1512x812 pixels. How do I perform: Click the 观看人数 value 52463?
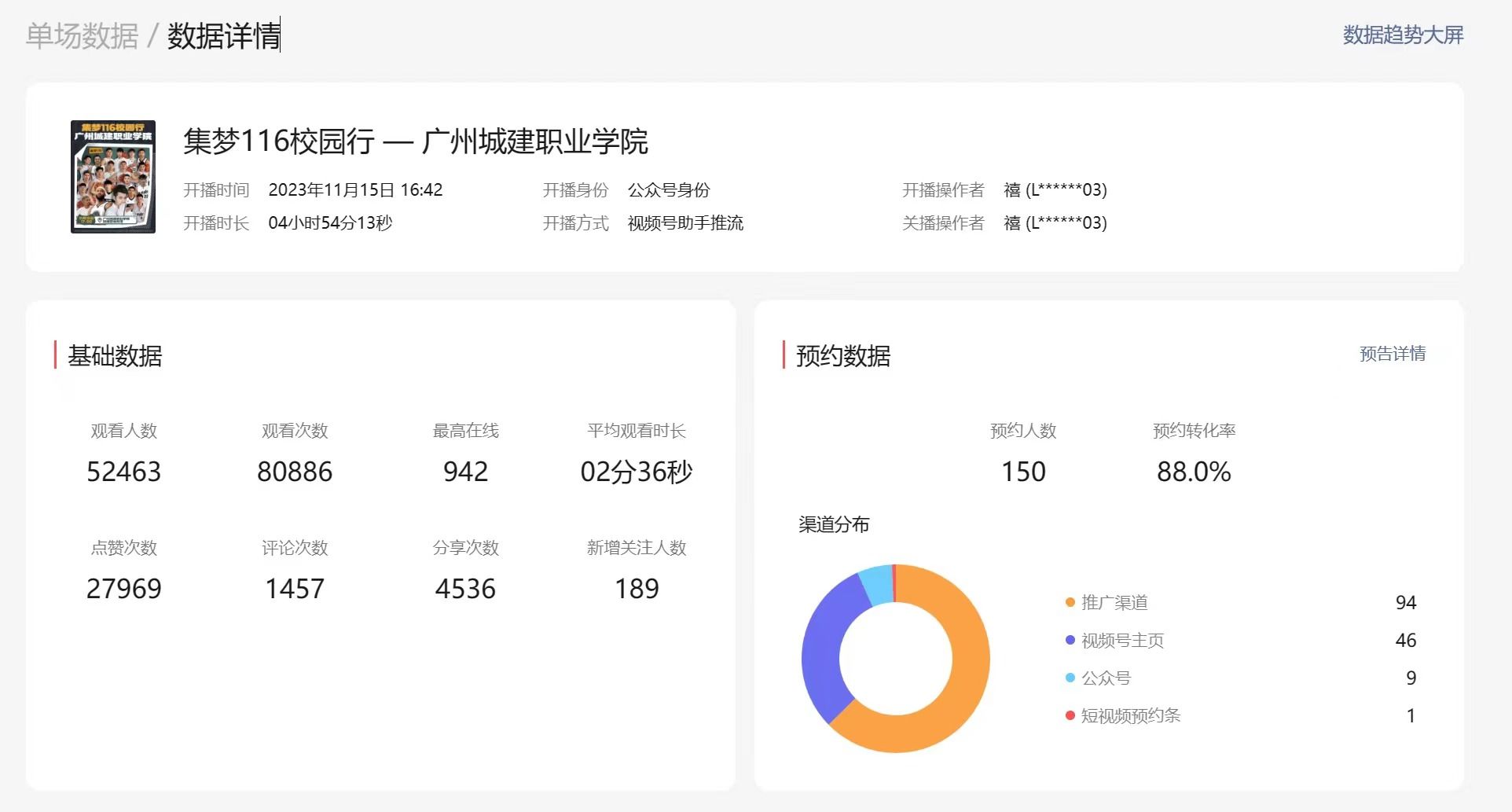123,472
